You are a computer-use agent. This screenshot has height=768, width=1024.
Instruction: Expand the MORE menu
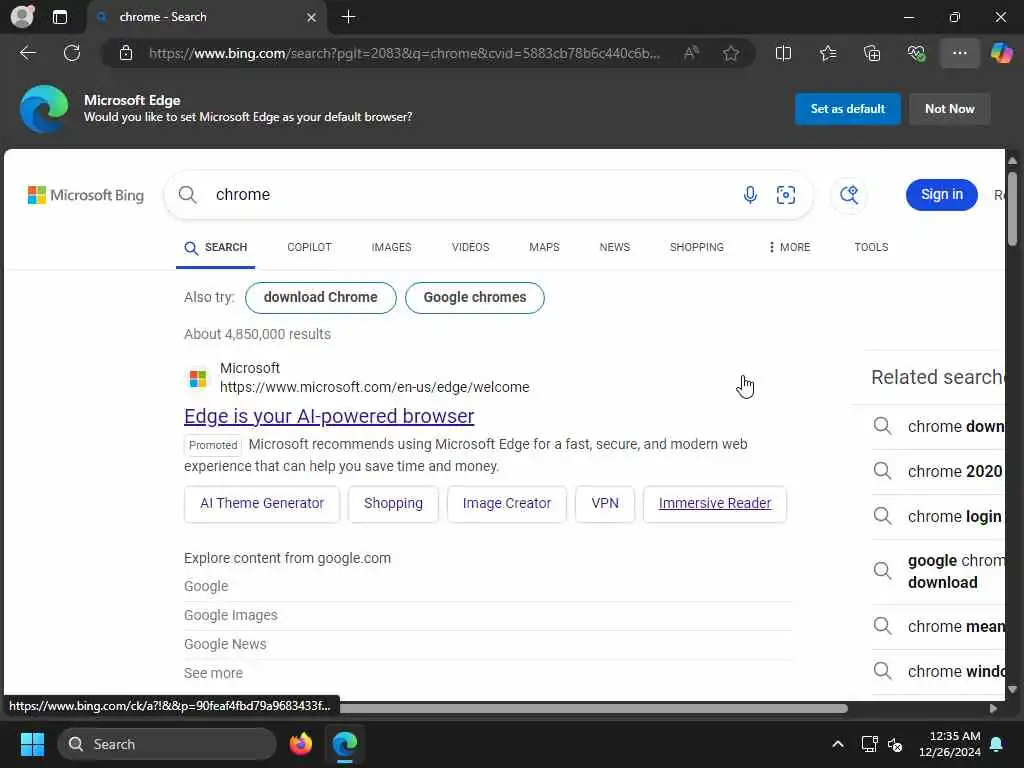pos(789,248)
